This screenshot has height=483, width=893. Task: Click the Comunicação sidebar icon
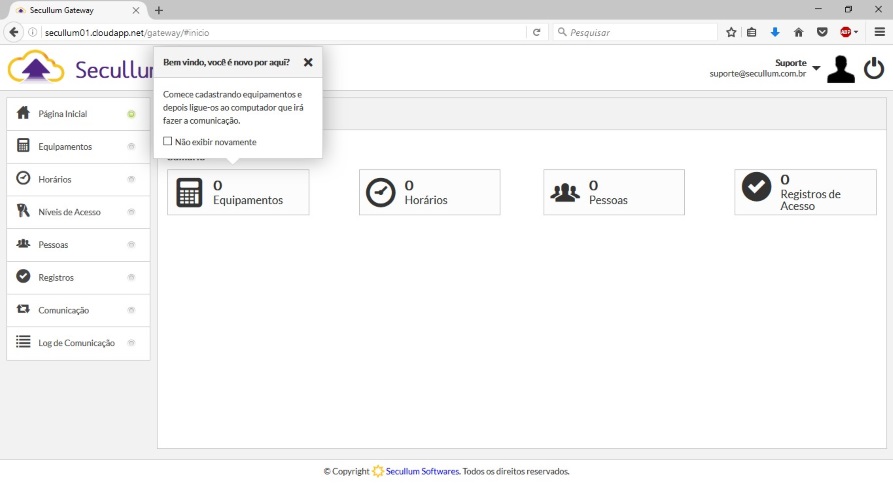(23, 310)
